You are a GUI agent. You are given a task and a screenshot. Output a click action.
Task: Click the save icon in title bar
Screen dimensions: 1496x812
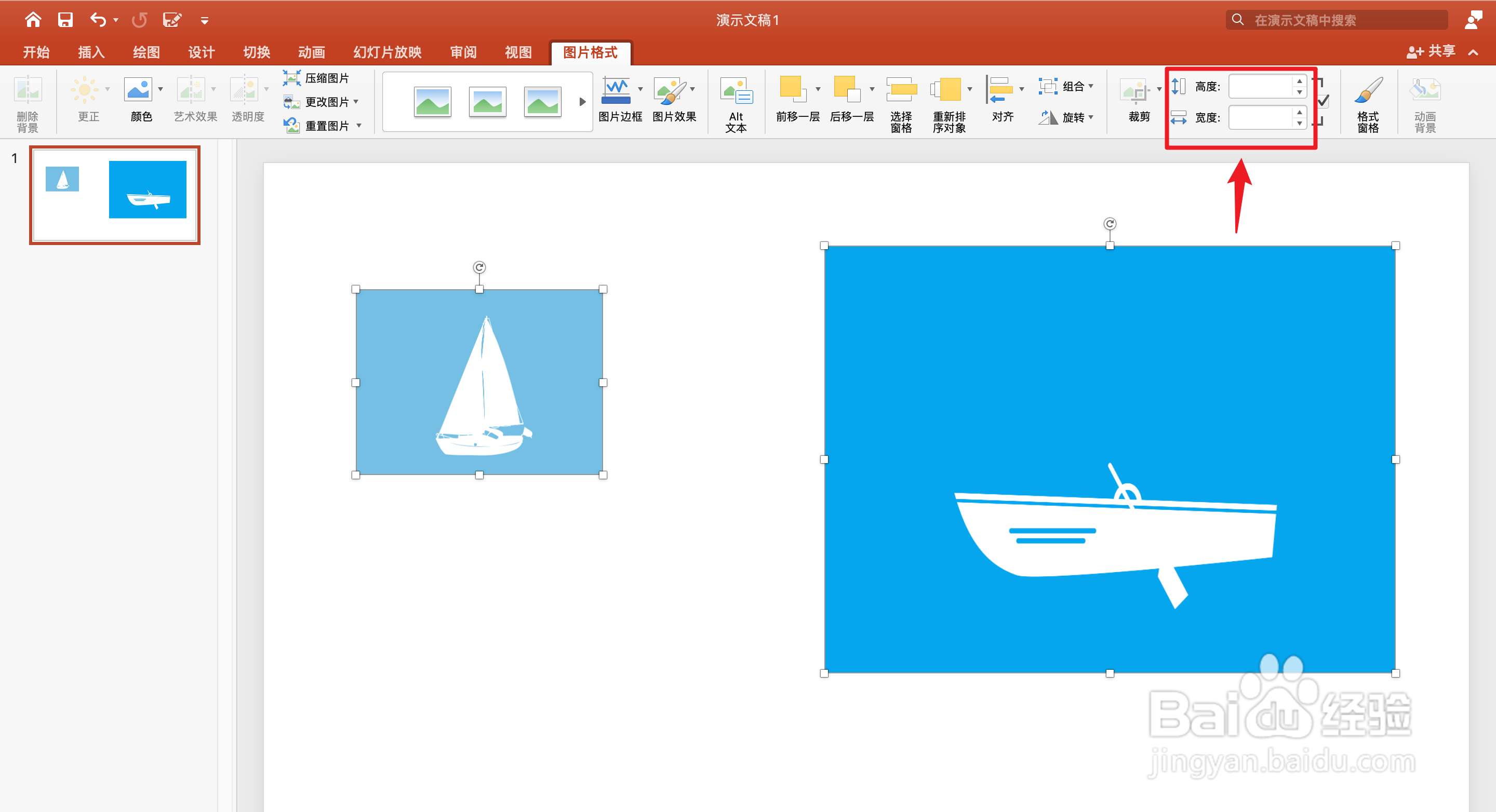pyautogui.click(x=65, y=20)
